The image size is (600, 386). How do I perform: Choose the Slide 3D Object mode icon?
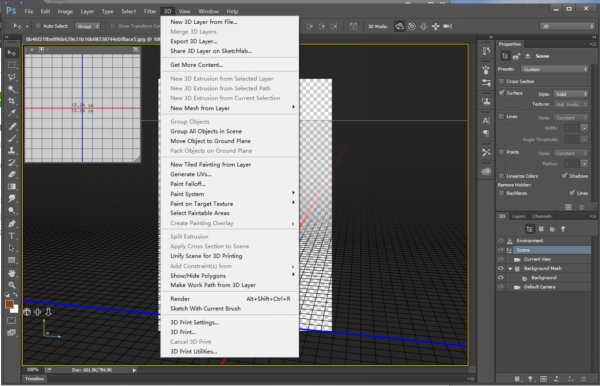pyautogui.click(x=435, y=26)
